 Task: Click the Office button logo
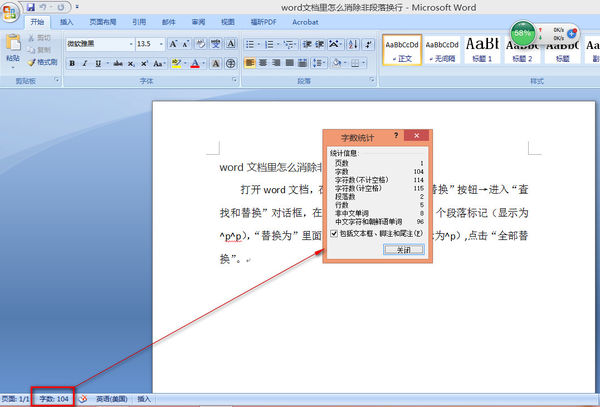(x=10, y=13)
